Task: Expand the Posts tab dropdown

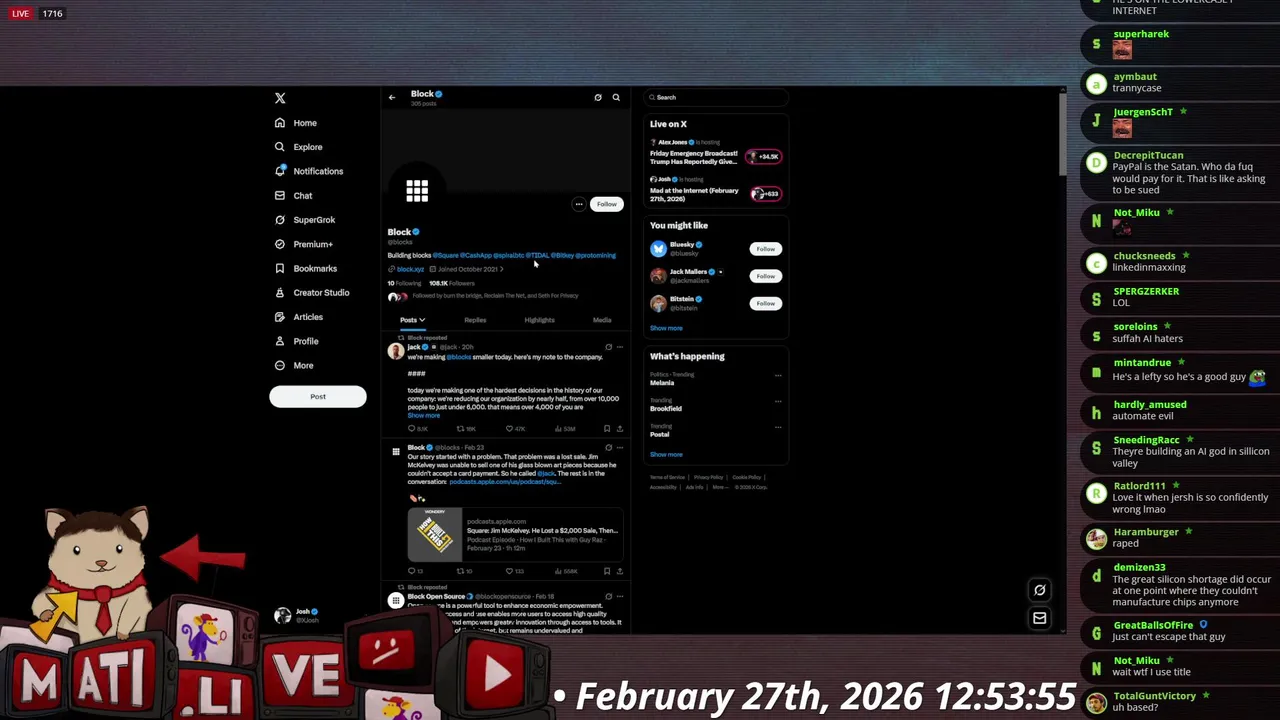Action: [x=422, y=320]
